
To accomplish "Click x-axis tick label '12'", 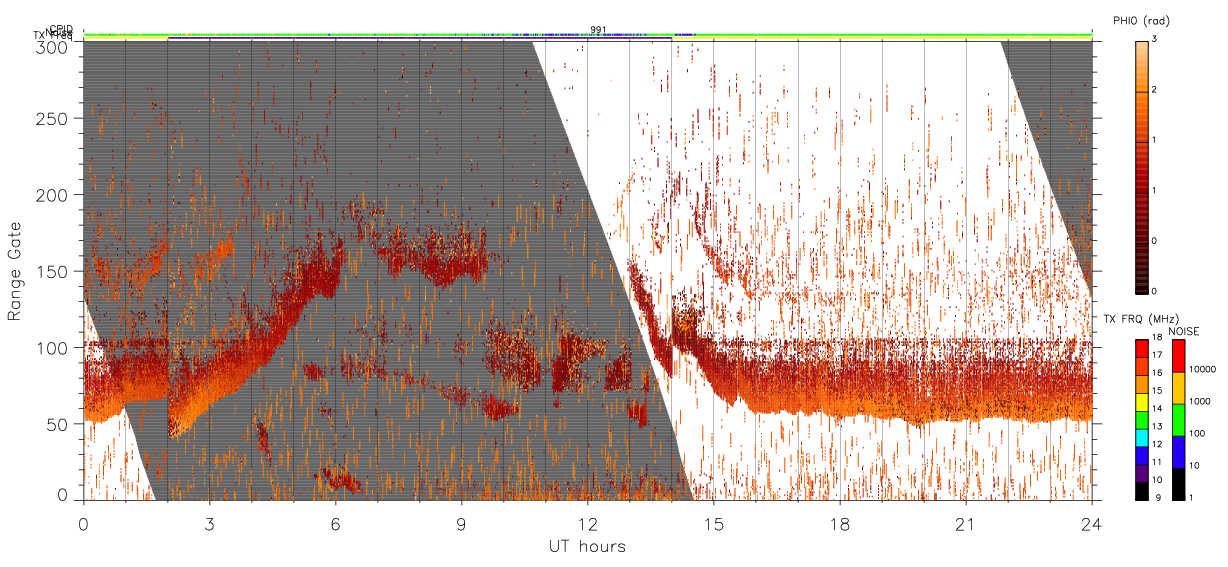I will point(587,523).
